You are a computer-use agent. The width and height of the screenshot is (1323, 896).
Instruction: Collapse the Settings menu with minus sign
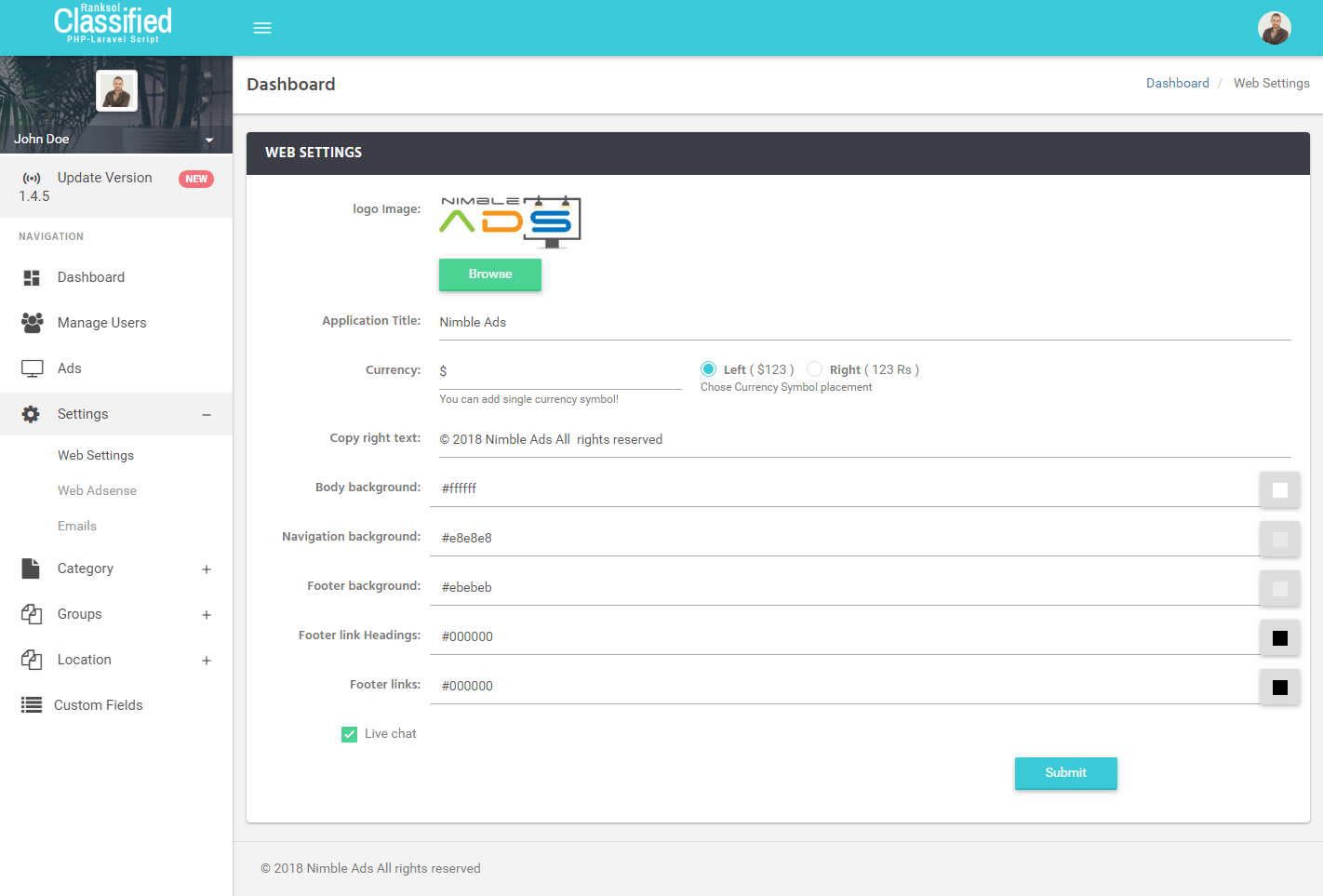click(x=207, y=415)
